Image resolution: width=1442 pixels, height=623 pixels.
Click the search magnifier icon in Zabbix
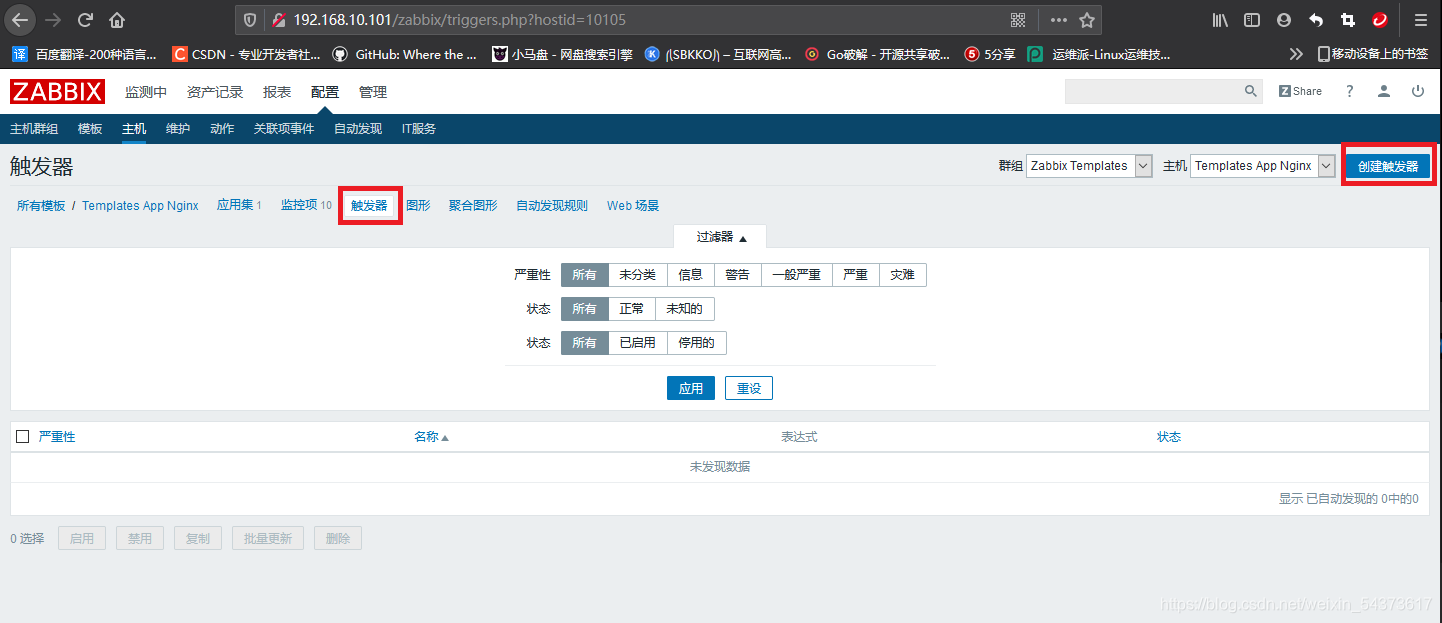point(1251,91)
